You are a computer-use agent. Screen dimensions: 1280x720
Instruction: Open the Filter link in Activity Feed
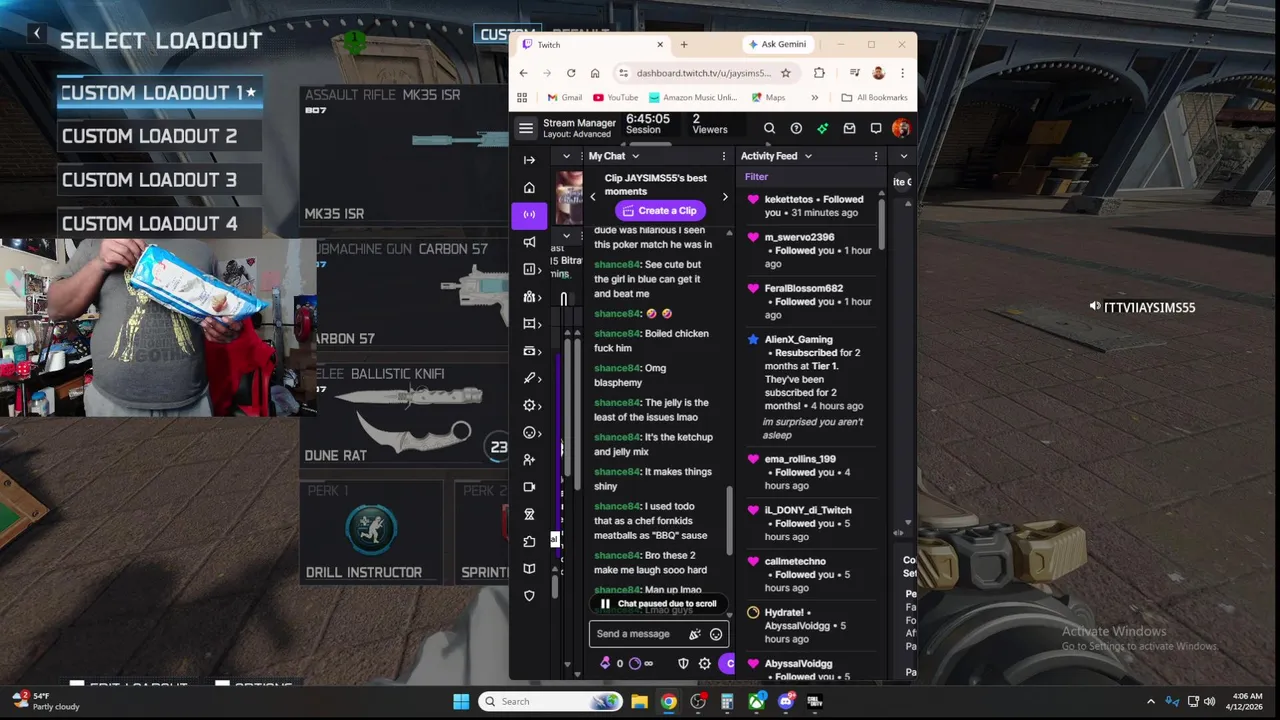click(756, 177)
